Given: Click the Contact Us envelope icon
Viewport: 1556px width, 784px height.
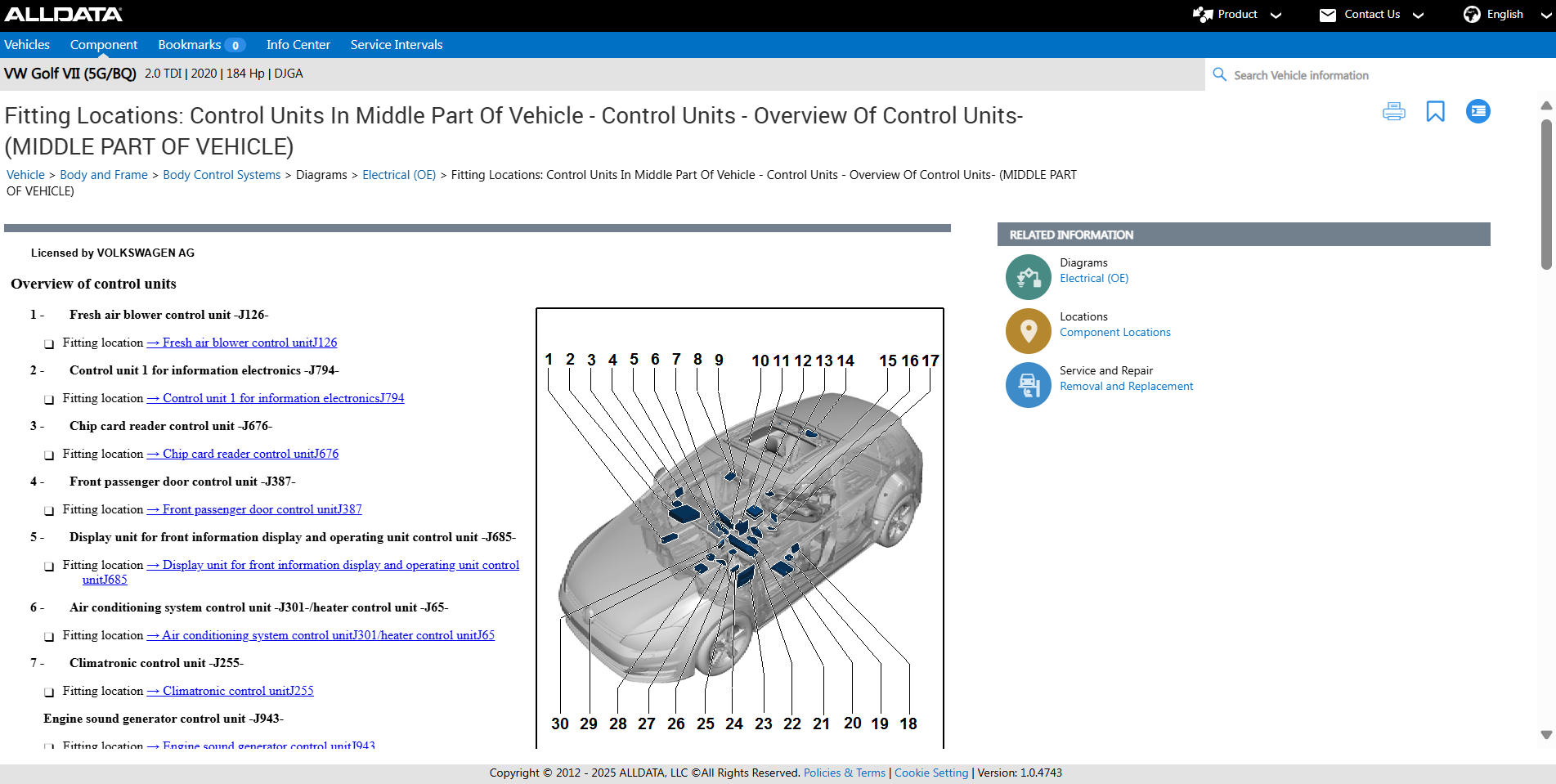Looking at the screenshot, I should [x=1327, y=15].
